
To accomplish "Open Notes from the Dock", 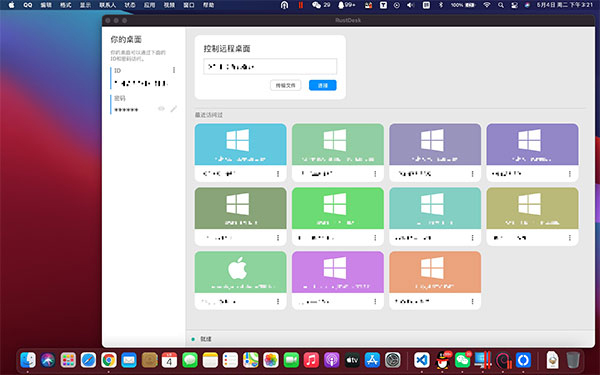I will point(210,360).
